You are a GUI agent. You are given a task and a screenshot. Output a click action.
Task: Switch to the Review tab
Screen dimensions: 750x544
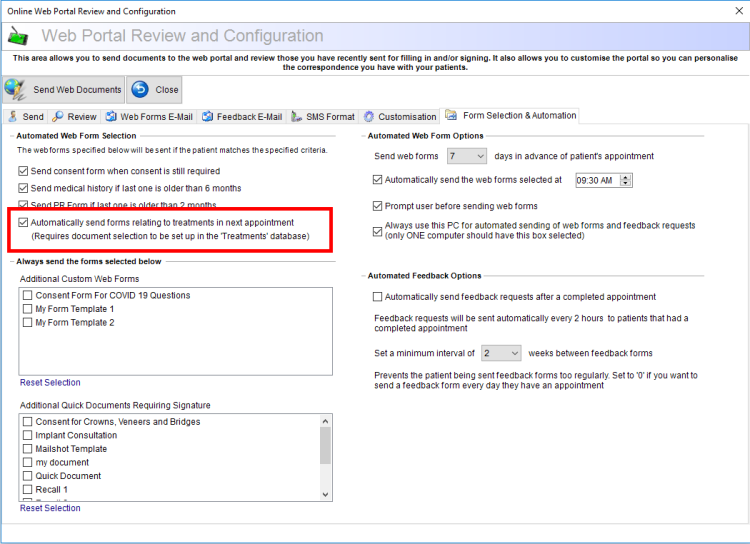pos(74,116)
